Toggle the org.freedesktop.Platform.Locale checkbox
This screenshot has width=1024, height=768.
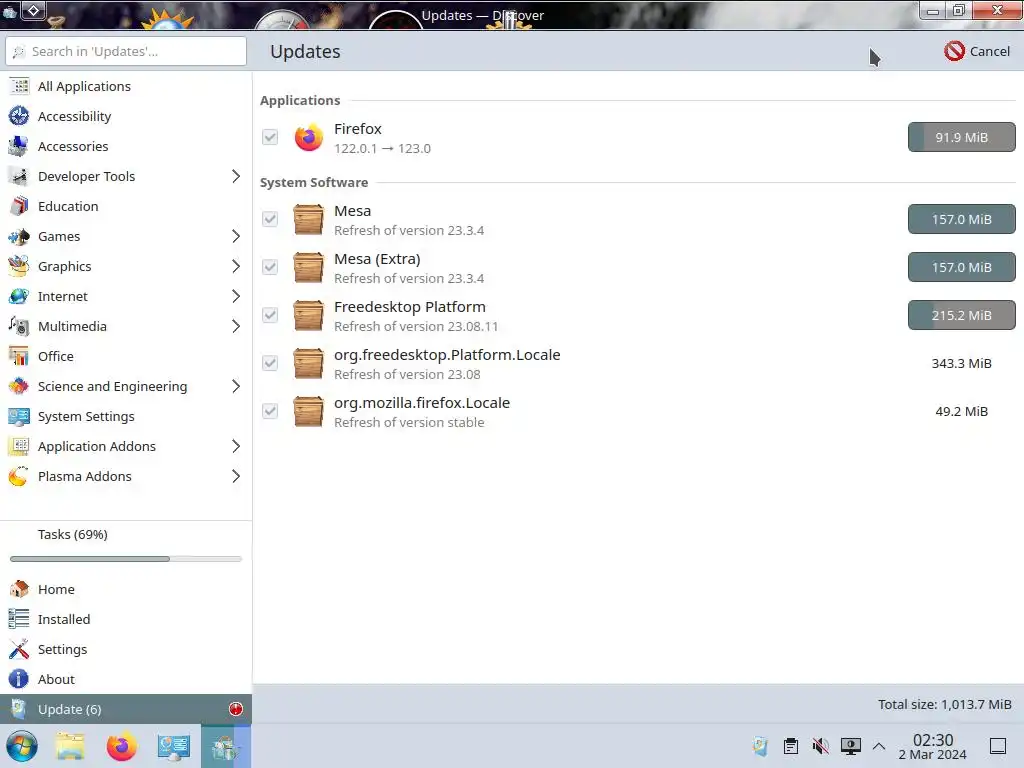[x=270, y=363]
